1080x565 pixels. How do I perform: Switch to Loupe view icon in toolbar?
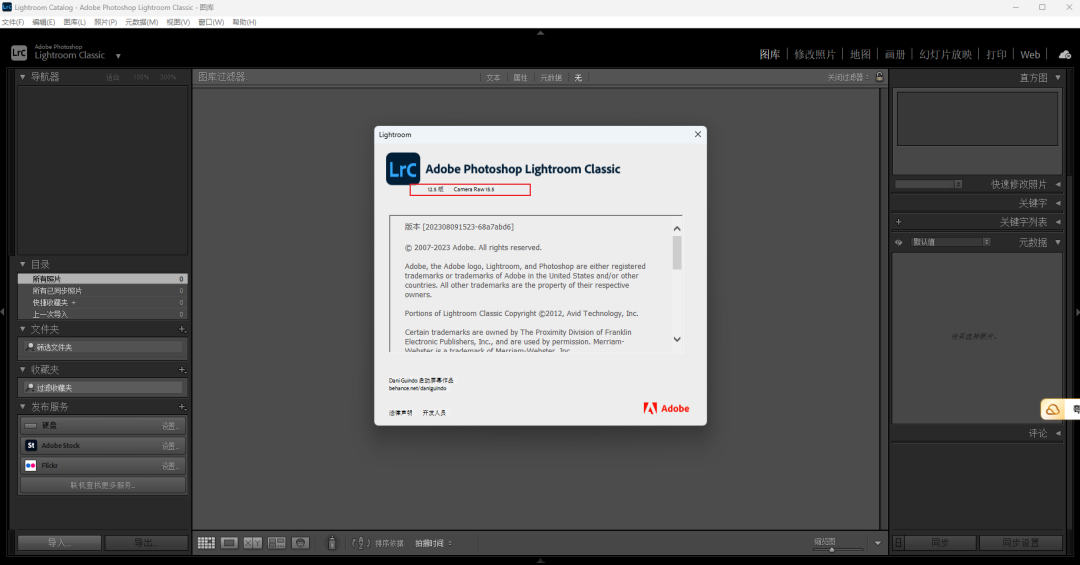pos(229,543)
